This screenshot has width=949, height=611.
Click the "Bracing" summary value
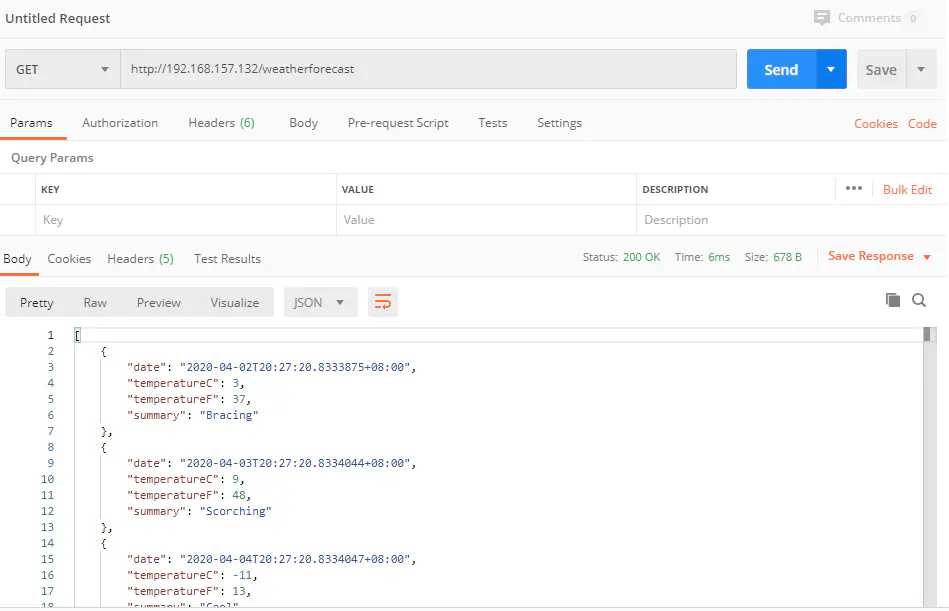229,415
